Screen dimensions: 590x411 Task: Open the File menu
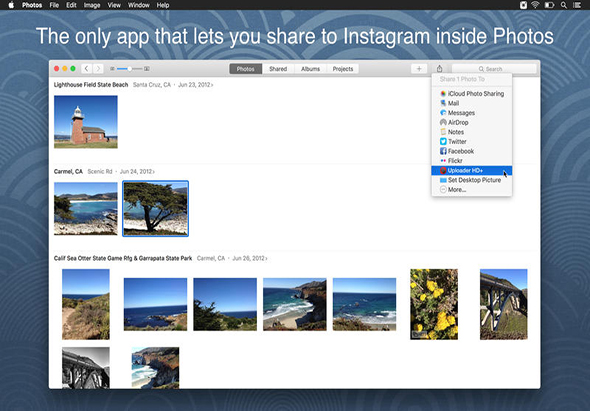point(54,5)
